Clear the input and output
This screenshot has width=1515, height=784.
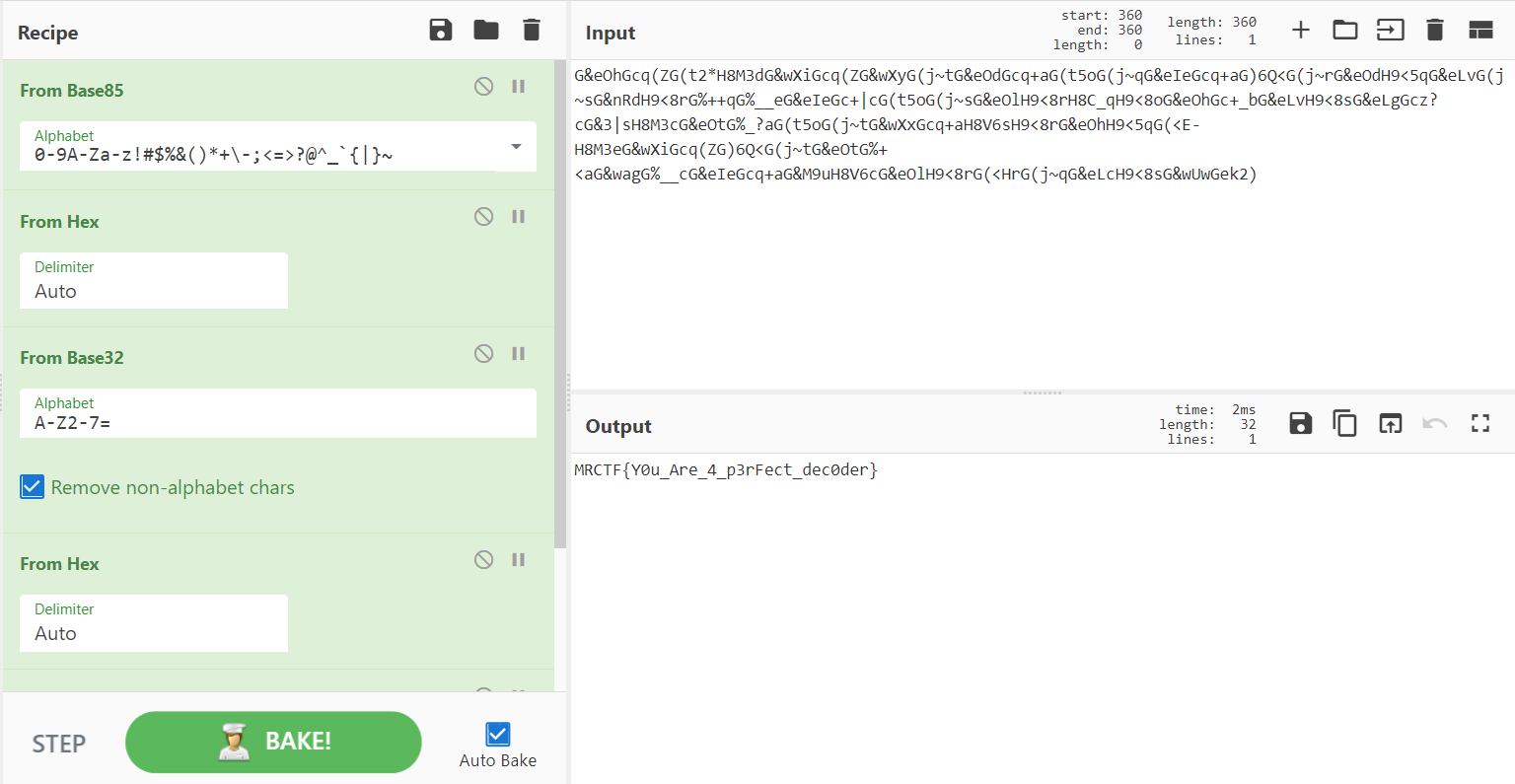(x=1435, y=31)
